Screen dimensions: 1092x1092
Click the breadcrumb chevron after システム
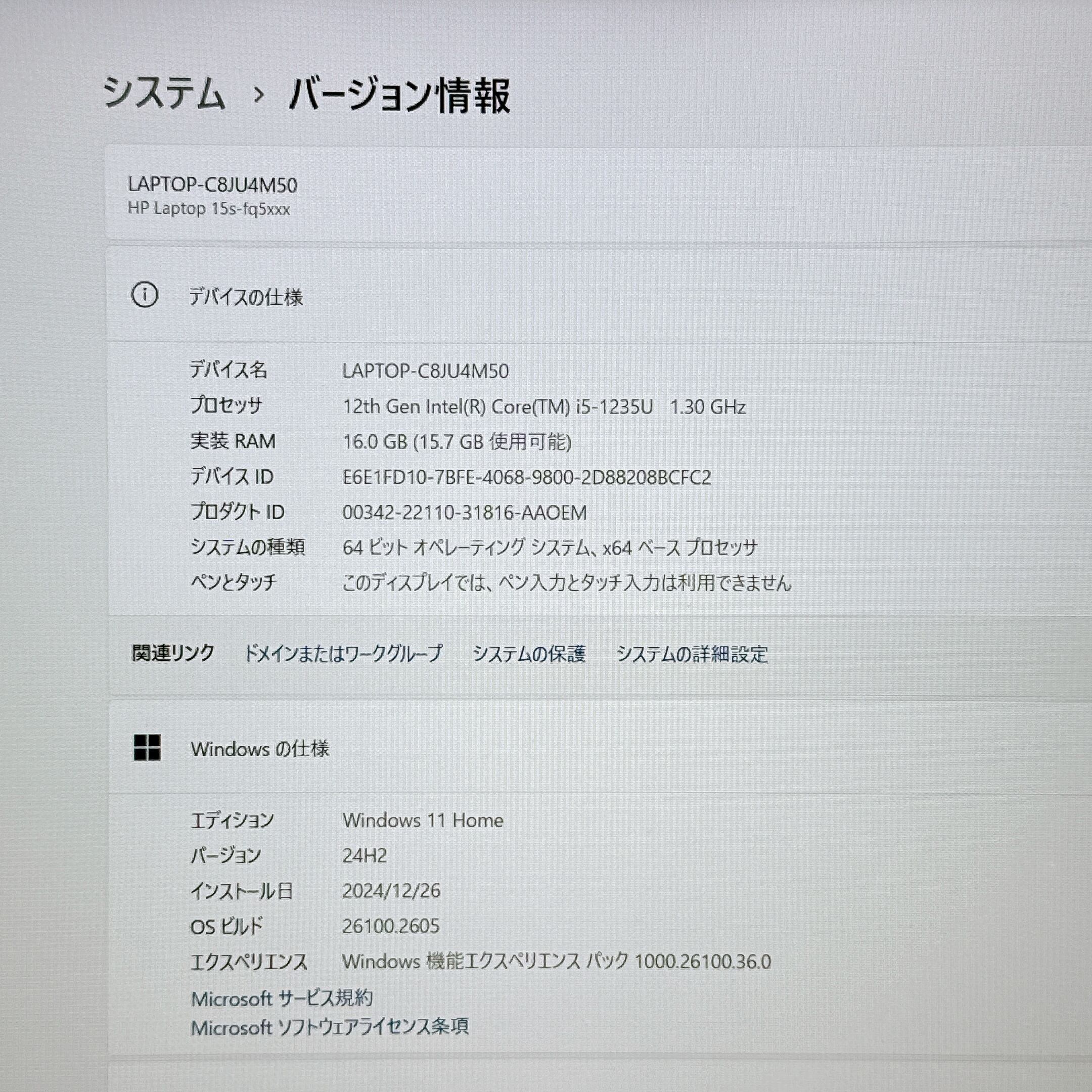pyautogui.click(x=259, y=95)
